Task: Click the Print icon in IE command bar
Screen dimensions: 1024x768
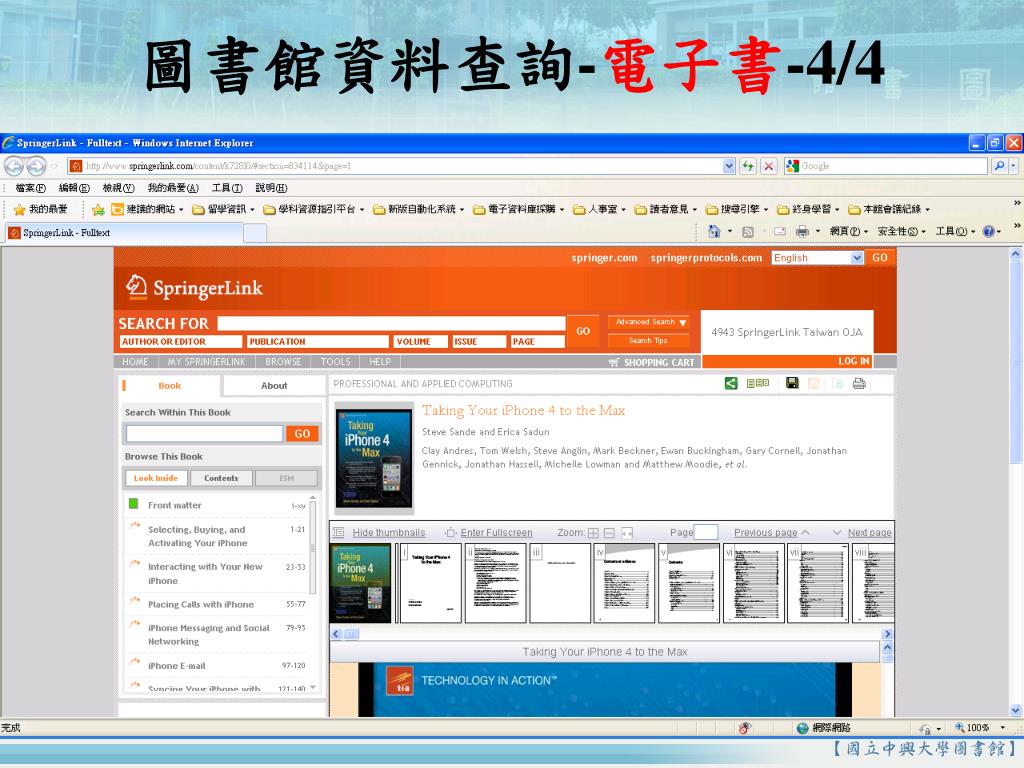Action: click(x=802, y=231)
